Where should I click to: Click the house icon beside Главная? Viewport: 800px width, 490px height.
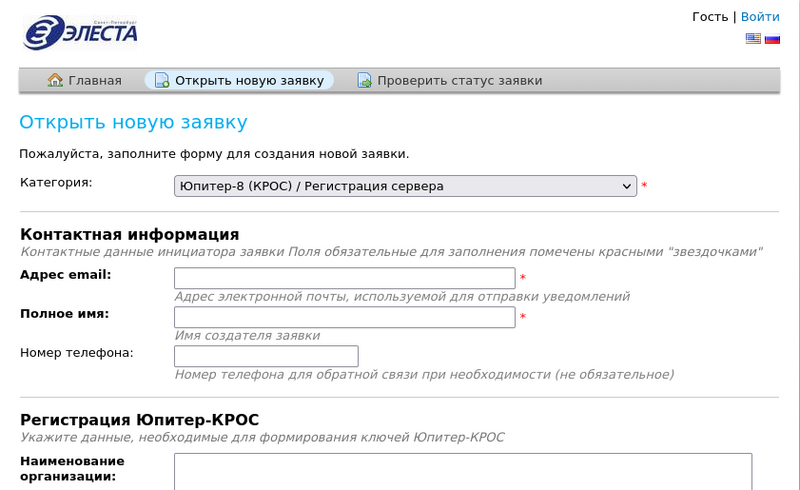pos(55,80)
